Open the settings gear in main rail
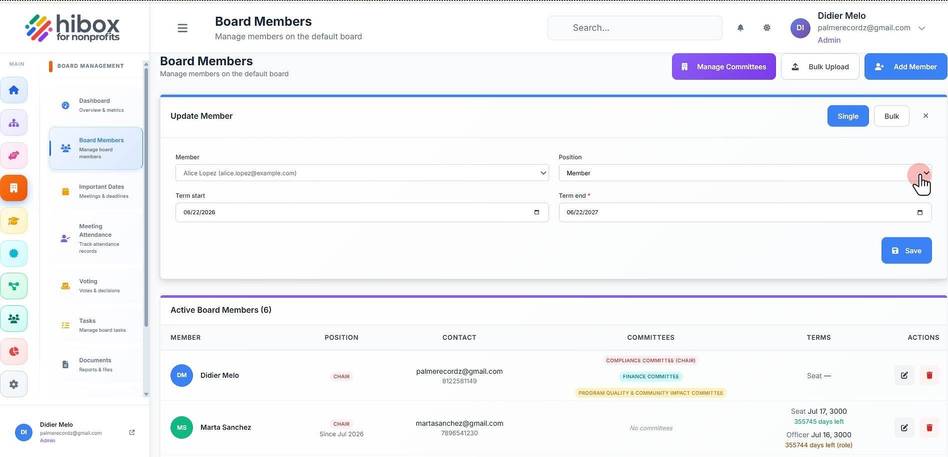The image size is (948, 457). click(14, 384)
